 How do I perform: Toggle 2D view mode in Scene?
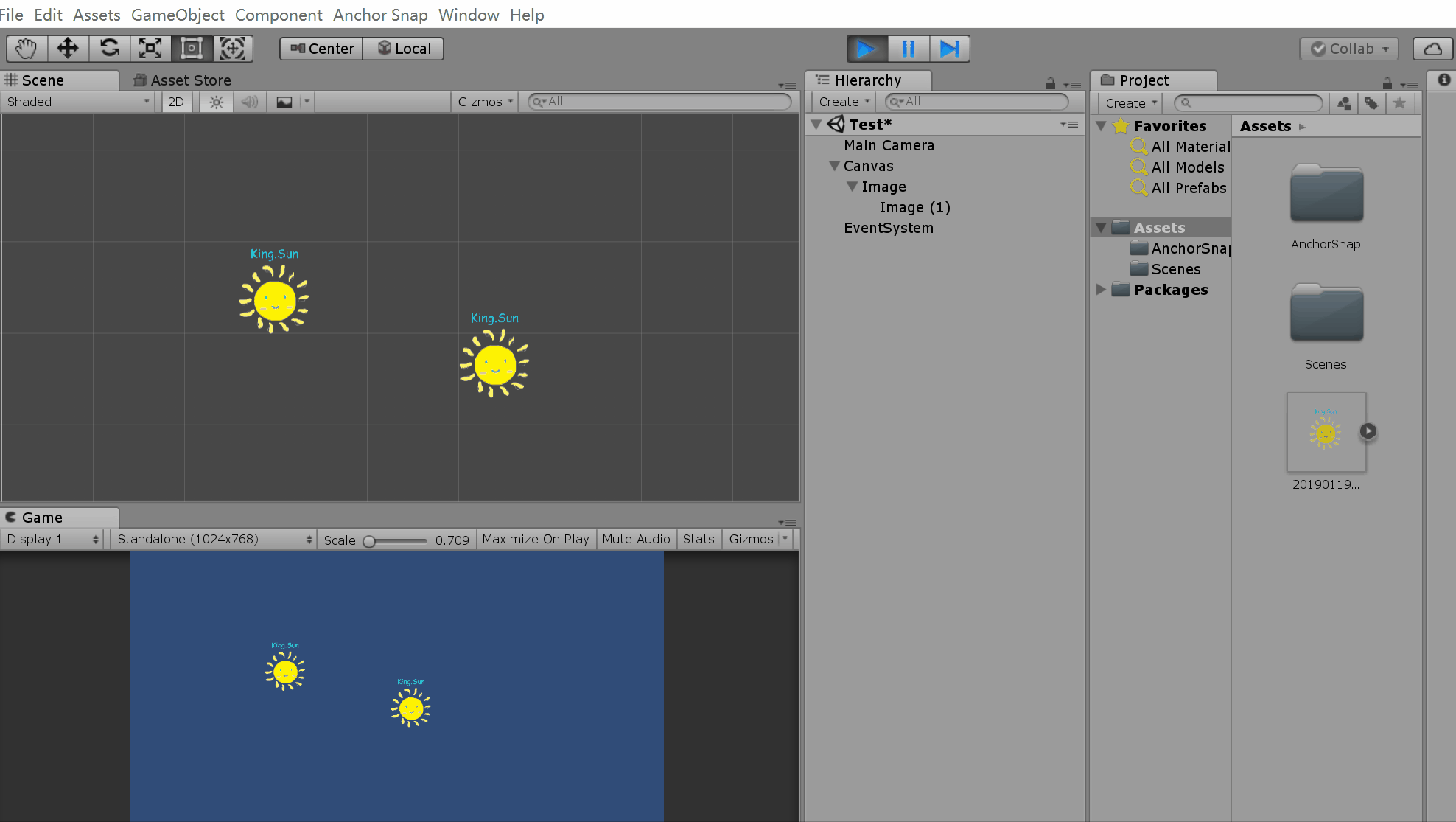pos(176,102)
